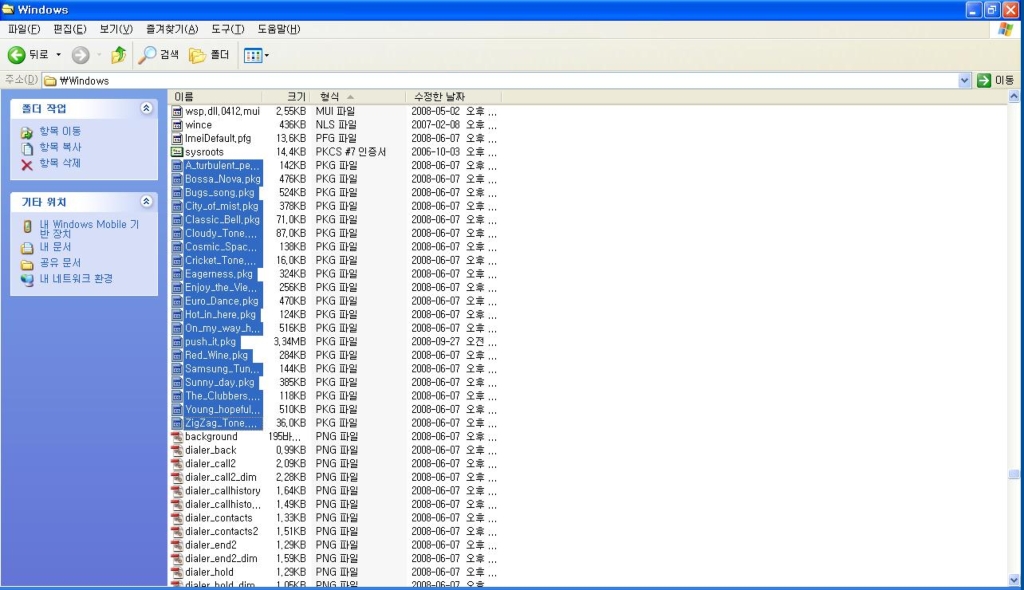Select the dialer_hold PNG file icon
This screenshot has width=1024, height=590.
(x=177, y=572)
